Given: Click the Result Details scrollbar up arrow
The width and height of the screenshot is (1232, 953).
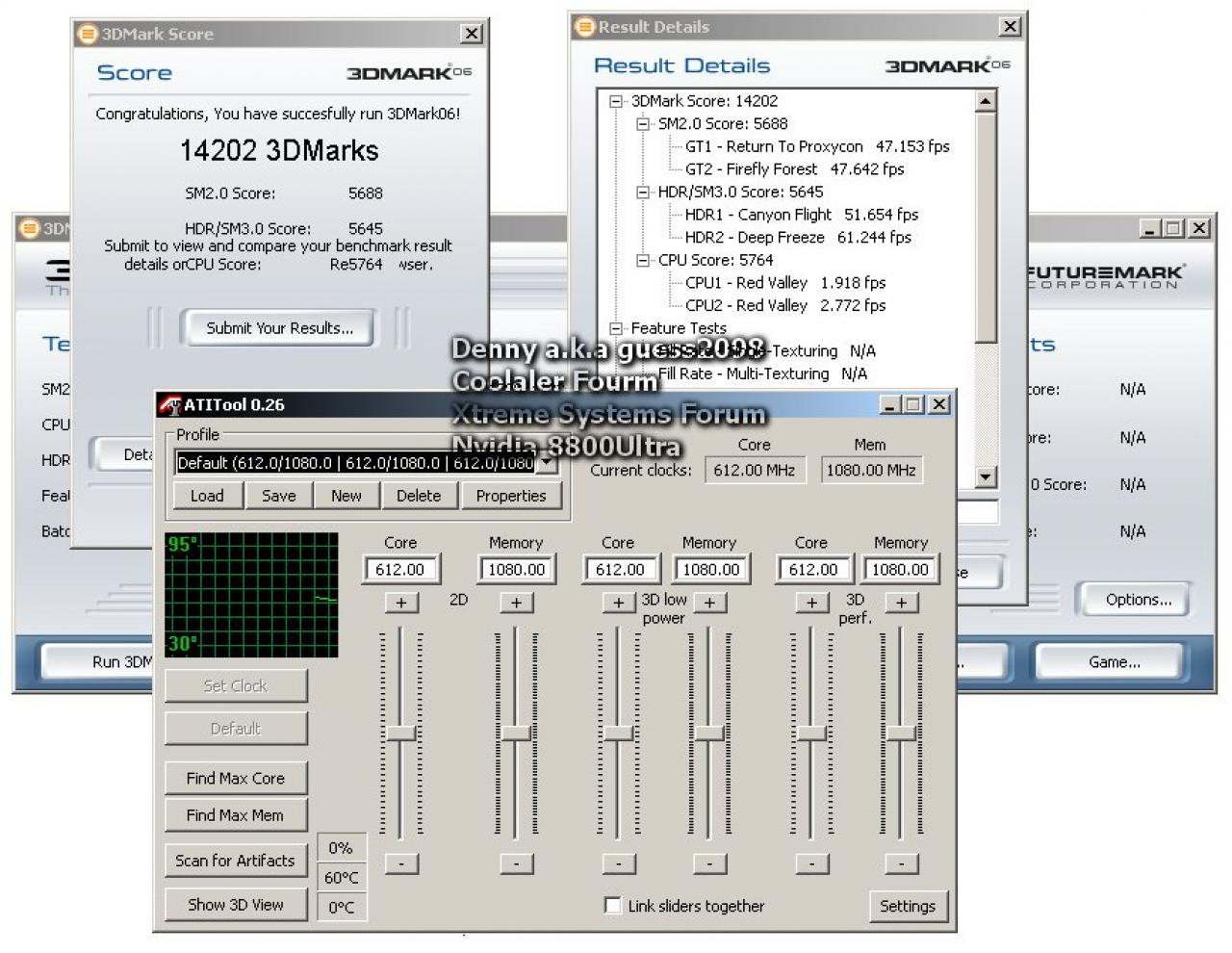Looking at the screenshot, I should 986,101.
